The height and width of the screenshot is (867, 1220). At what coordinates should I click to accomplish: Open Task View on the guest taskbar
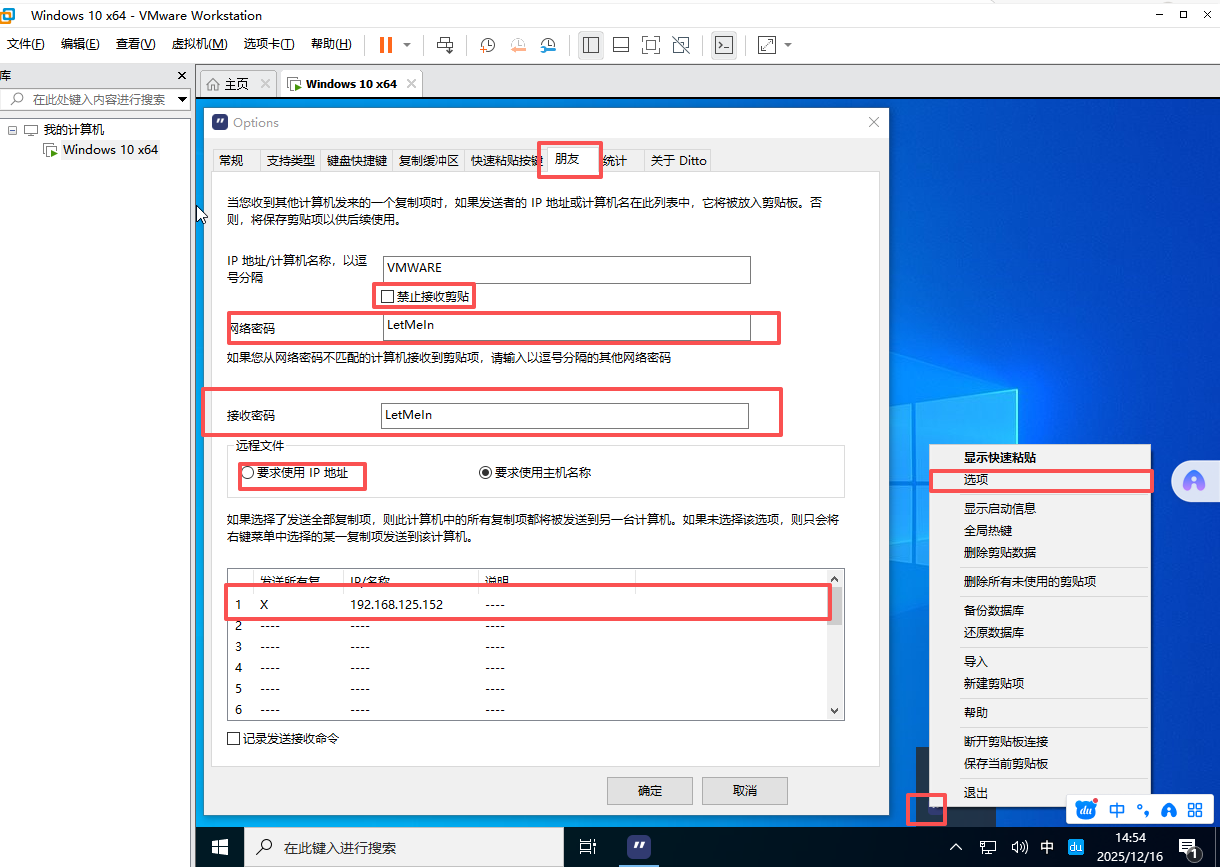click(588, 847)
